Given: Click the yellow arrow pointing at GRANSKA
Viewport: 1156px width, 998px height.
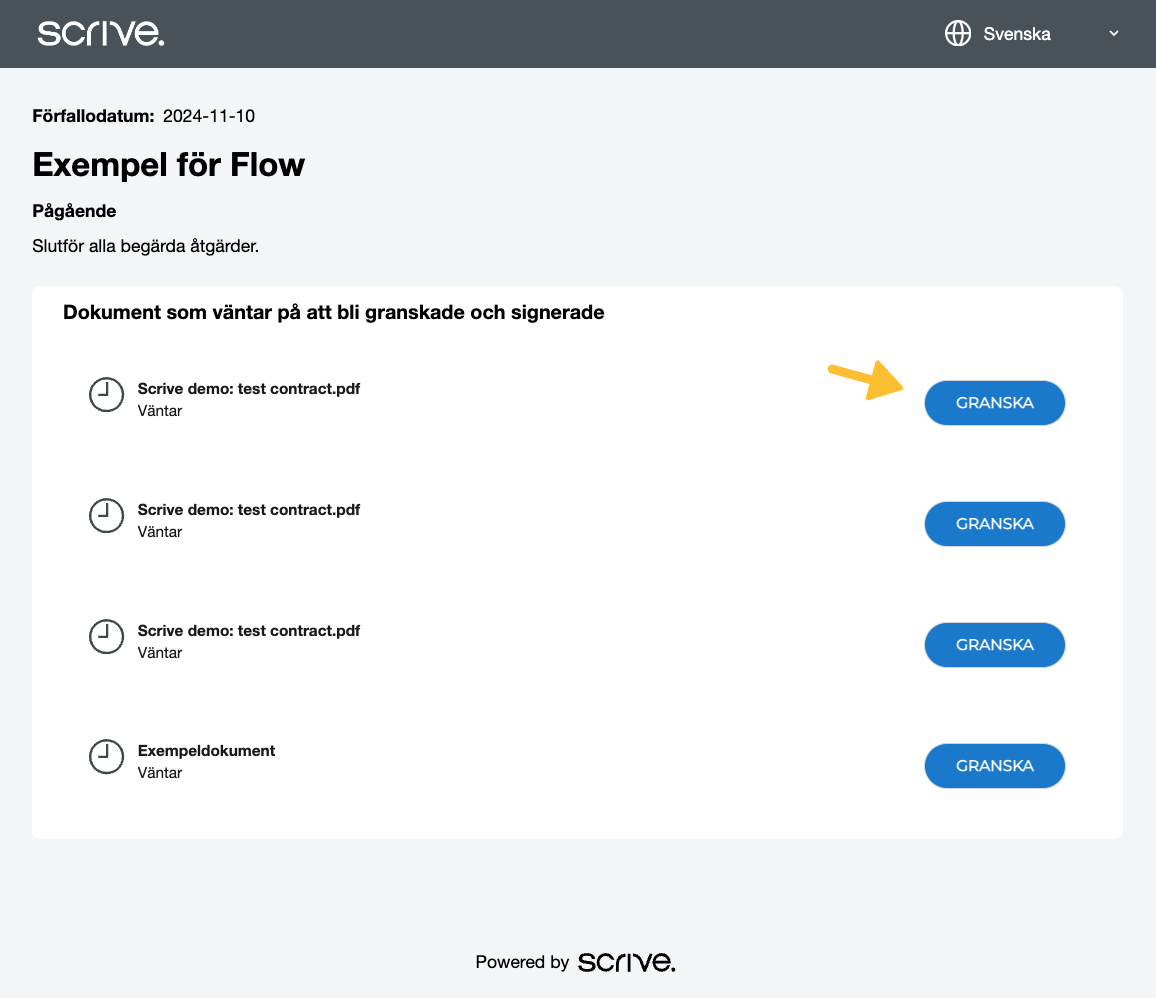Looking at the screenshot, I should tap(866, 381).
